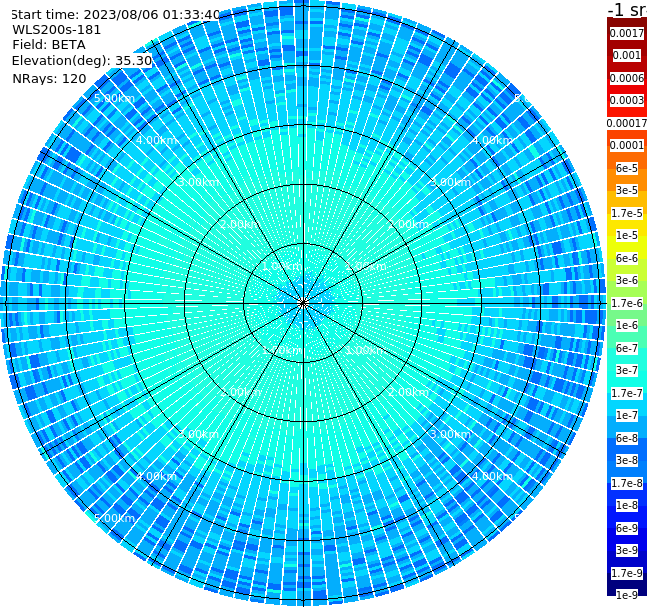Select the 1.7e-7 colorbar label
647x607 pixels.
[627, 393]
